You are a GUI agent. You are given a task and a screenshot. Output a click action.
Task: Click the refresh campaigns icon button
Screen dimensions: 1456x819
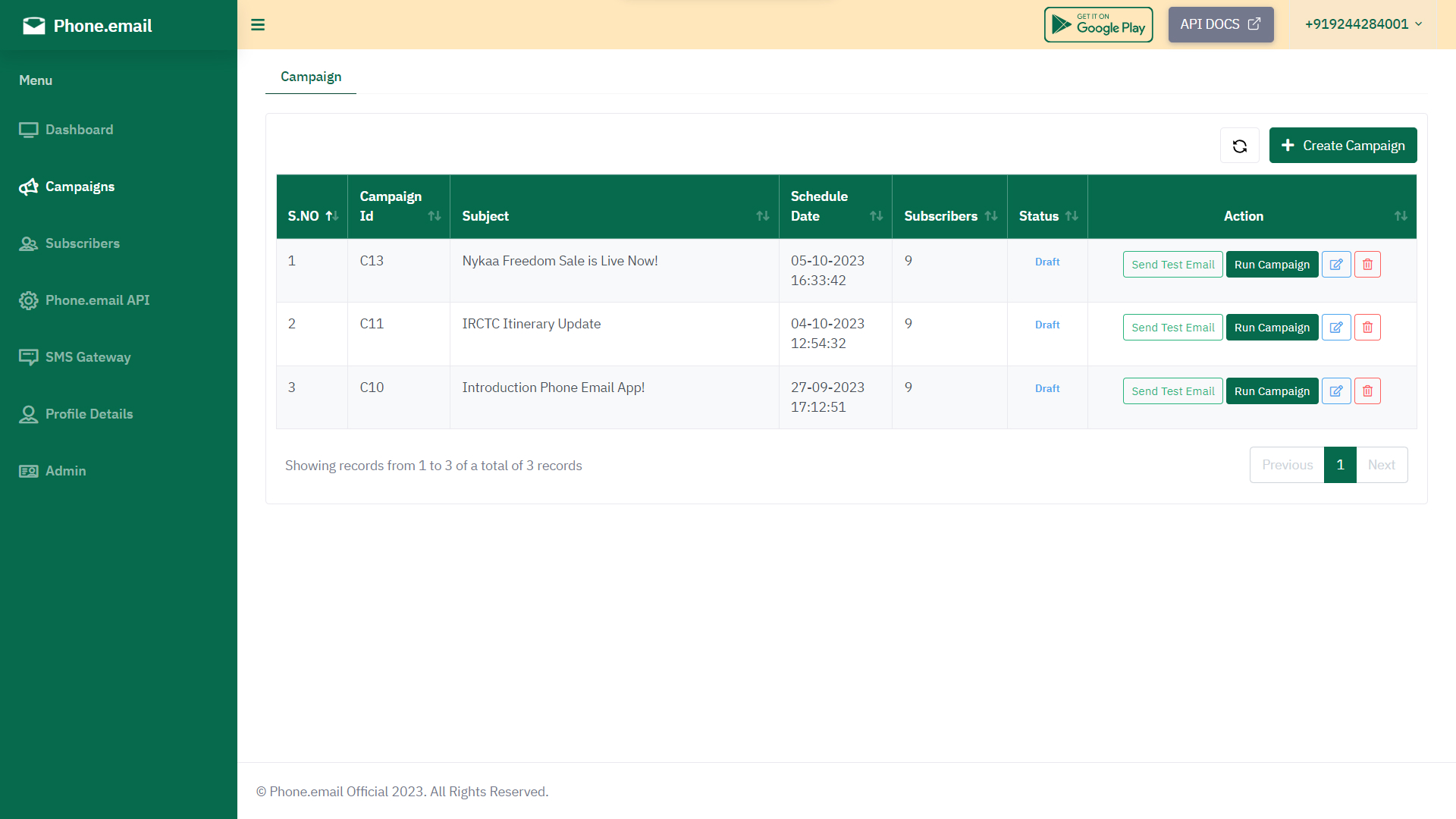click(1240, 146)
